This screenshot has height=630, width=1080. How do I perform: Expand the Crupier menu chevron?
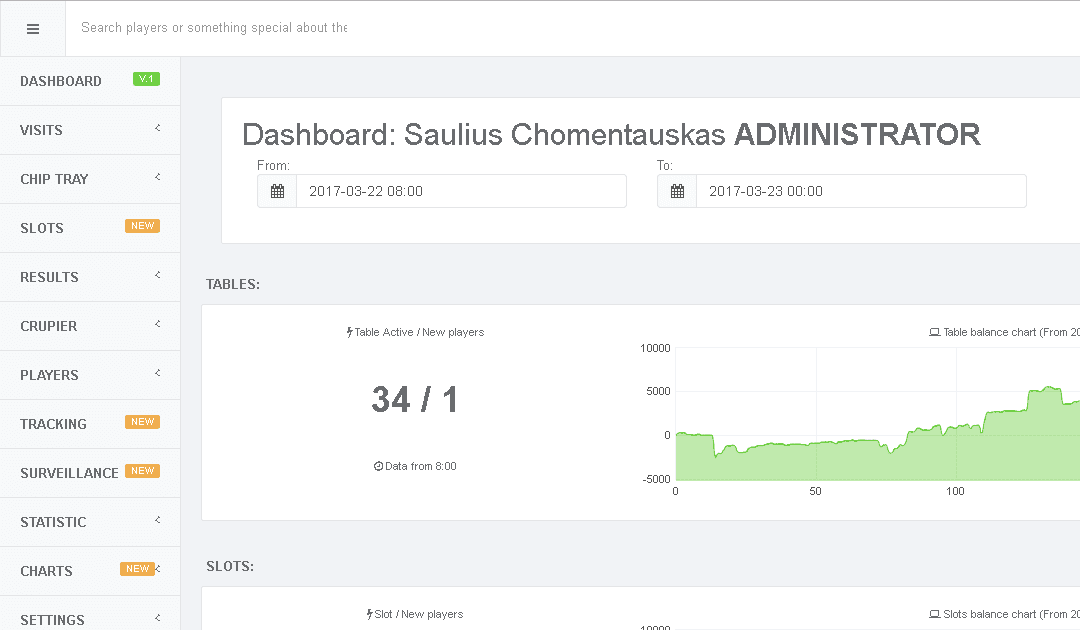[158, 324]
